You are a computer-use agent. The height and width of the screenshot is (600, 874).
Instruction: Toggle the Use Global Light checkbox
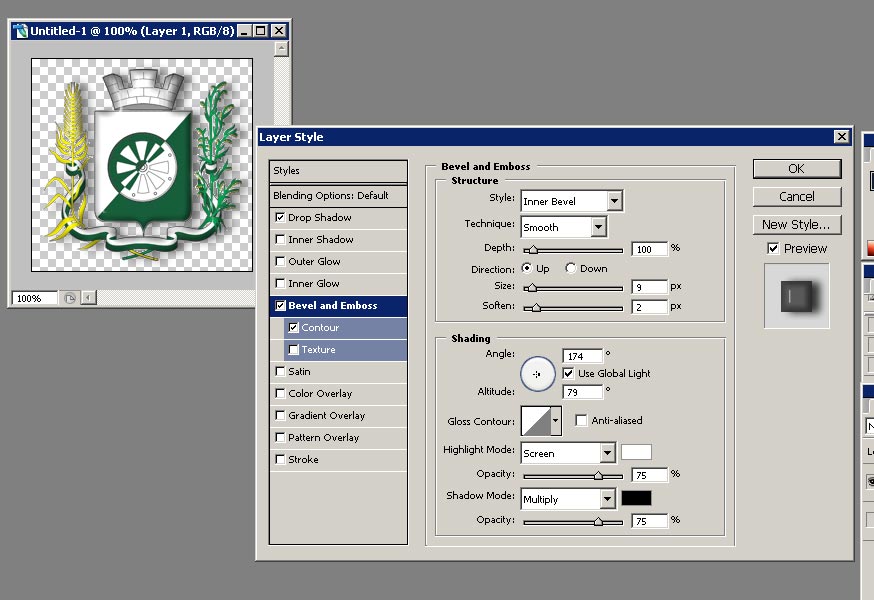[x=568, y=373]
